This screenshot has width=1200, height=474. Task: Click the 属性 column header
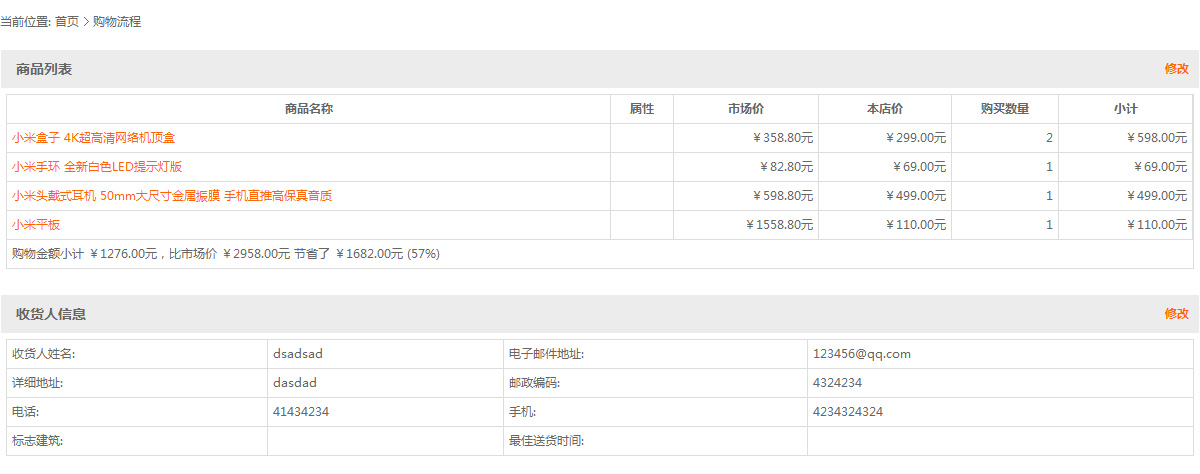click(x=642, y=109)
